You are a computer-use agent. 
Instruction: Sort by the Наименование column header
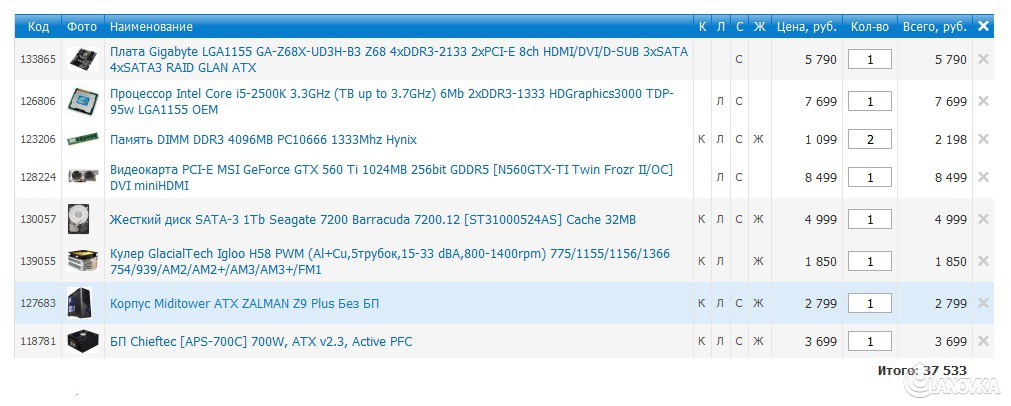point(151,26)
